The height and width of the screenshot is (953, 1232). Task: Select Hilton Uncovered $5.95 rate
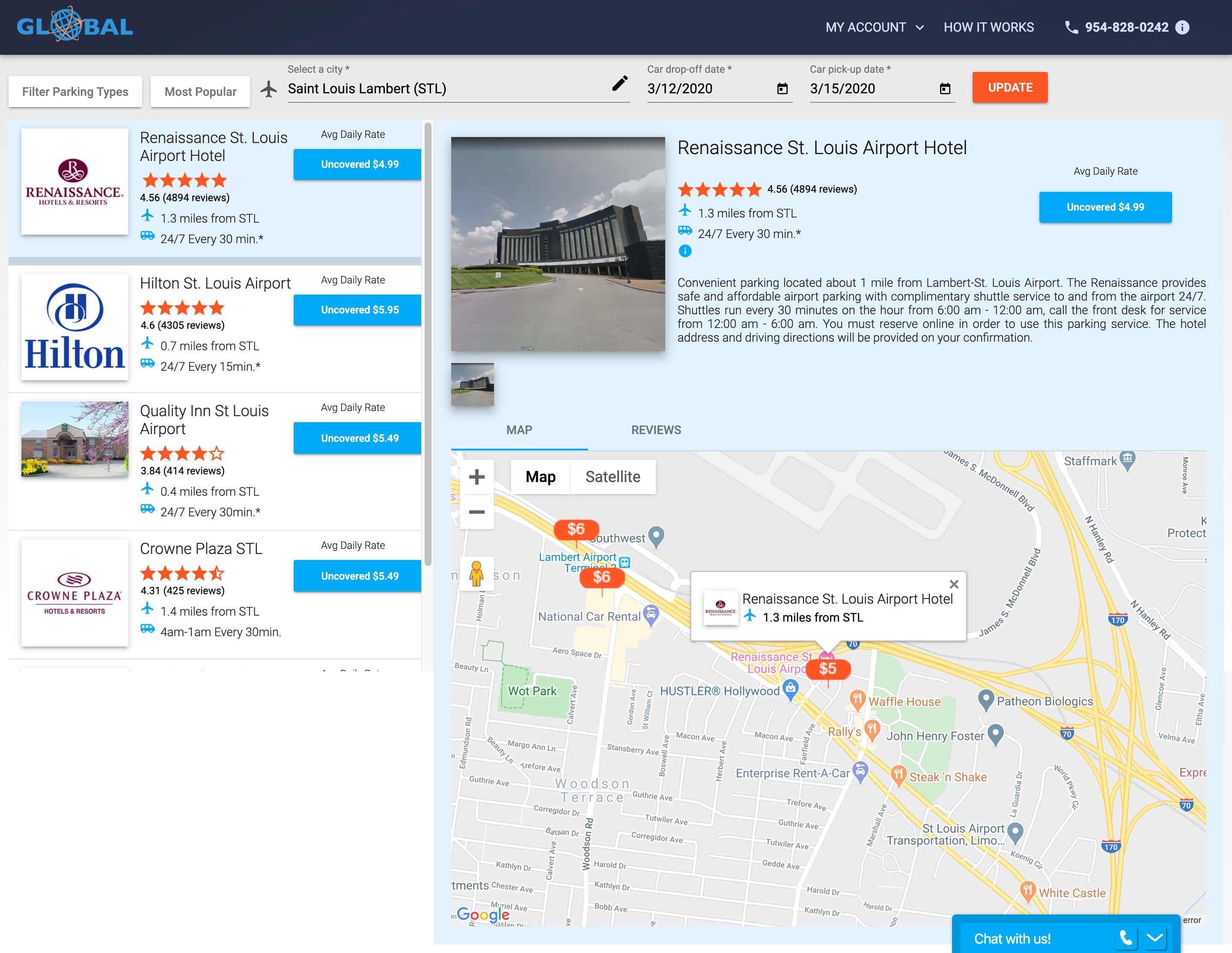[x=357, y=310]
